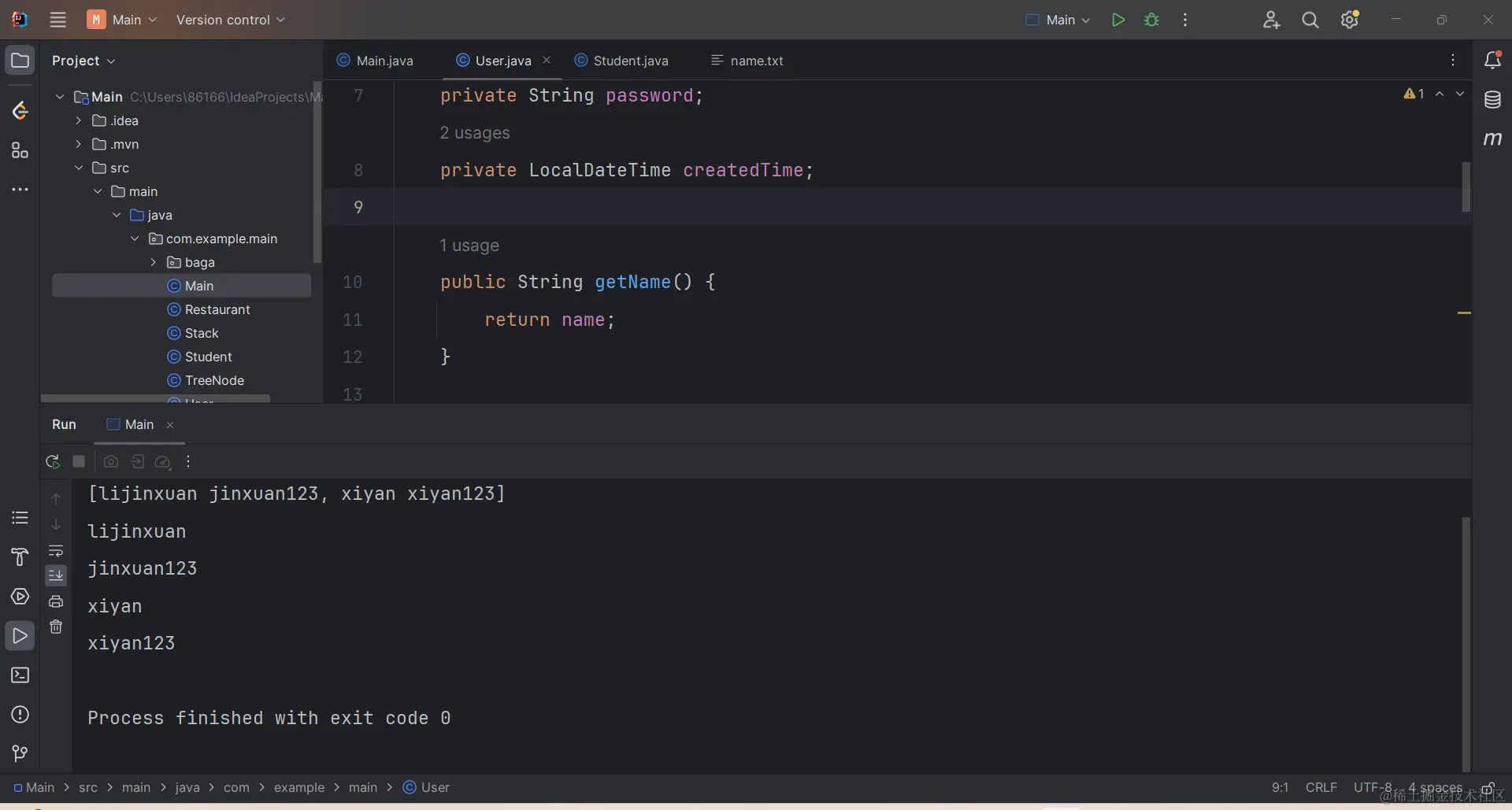Expand the .mvn folder
This screenshot has width=1512, height=810.
pos(78,144)
